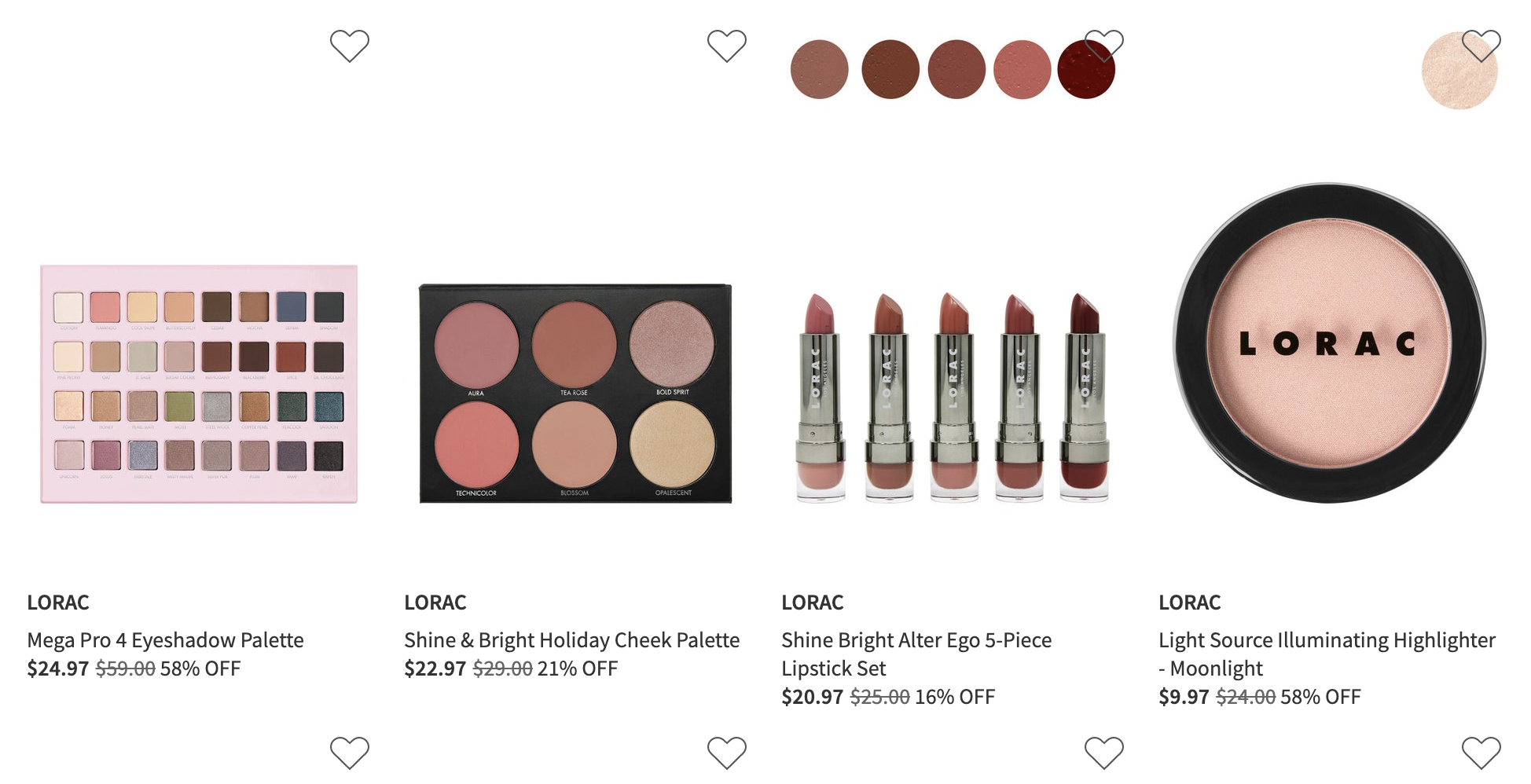
Task: Click heart icon below the highlighter listing
Action: (x=1481, y=753)
